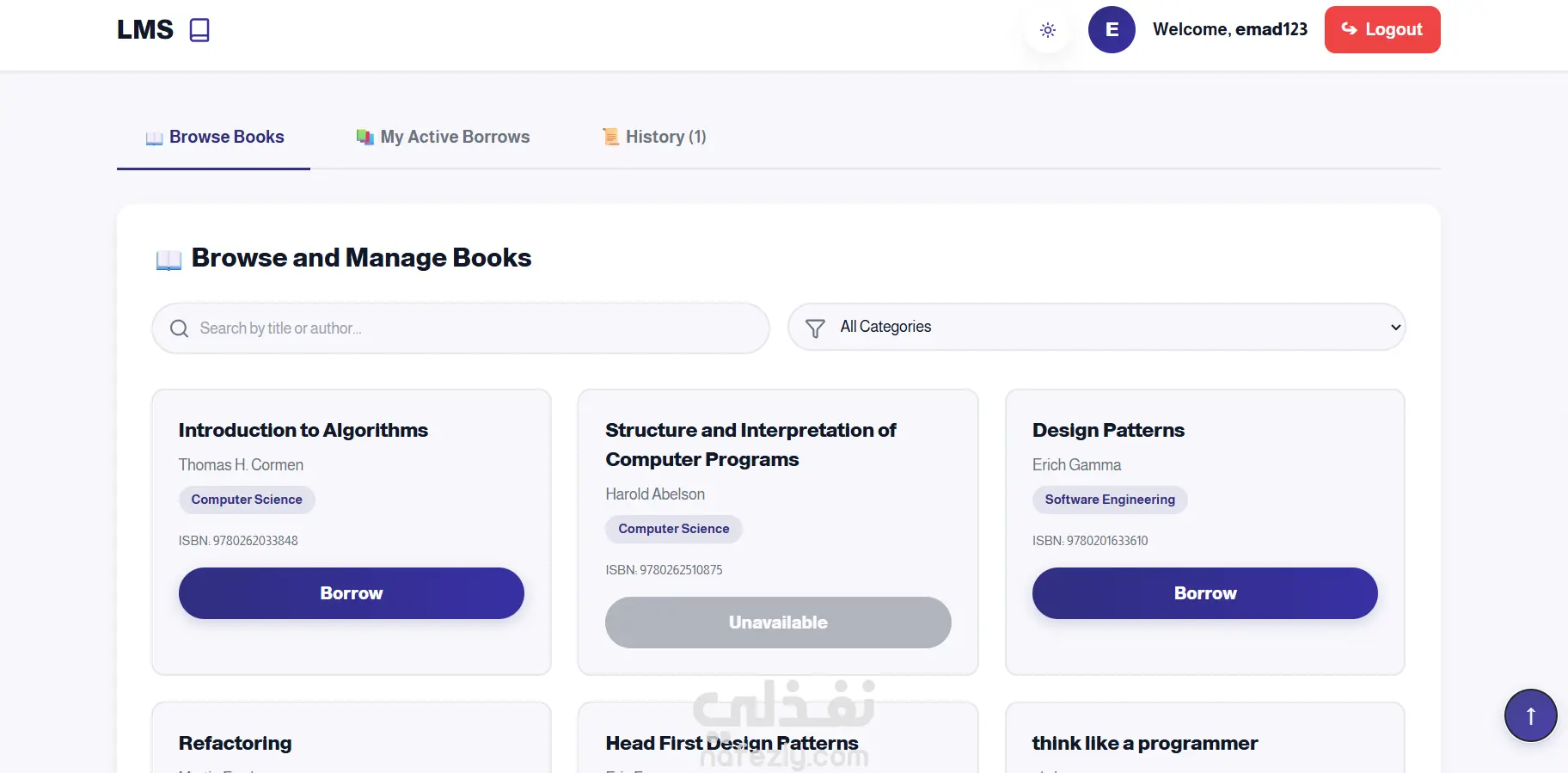The width and height of the screenshot is (1568, 773).
Task: Click the LMS book logo icon
Action: point(199,30)
